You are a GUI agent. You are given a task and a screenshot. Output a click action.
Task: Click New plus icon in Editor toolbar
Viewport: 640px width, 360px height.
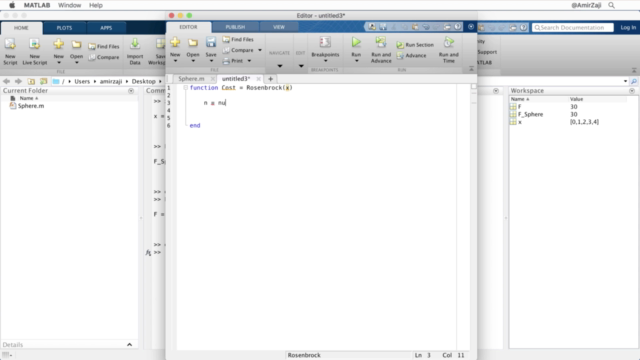click(175, 42)
